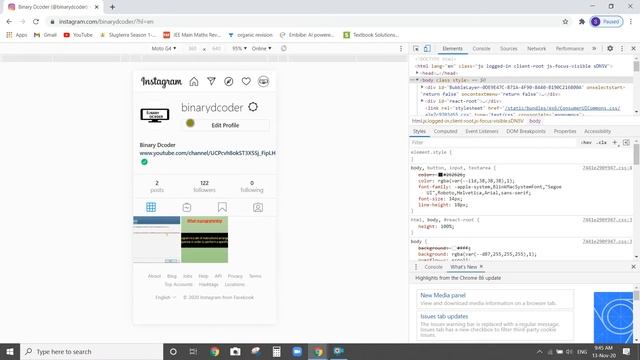Open the first post thumbnail

pyautogui.click(x=157, y=240)
